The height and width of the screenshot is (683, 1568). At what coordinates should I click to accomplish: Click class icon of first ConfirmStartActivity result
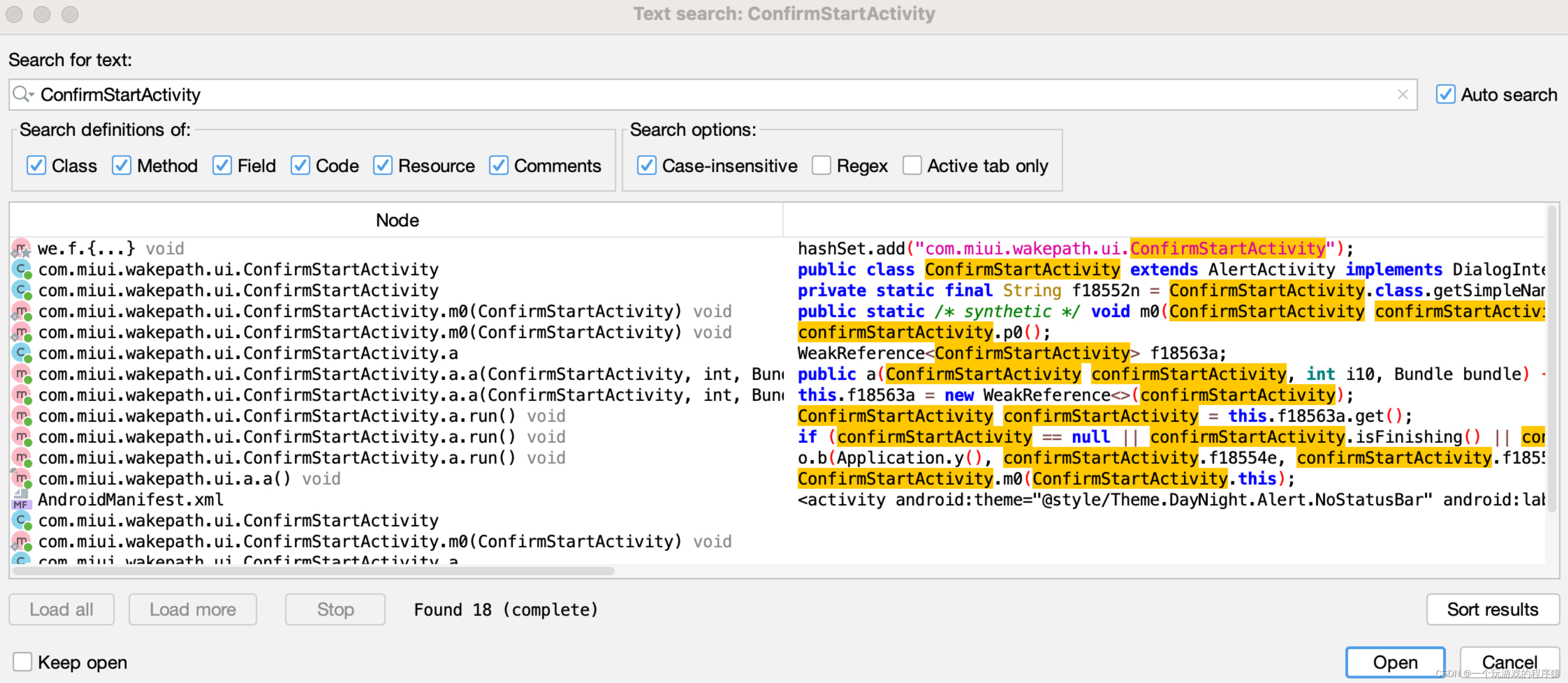point(21,269)
